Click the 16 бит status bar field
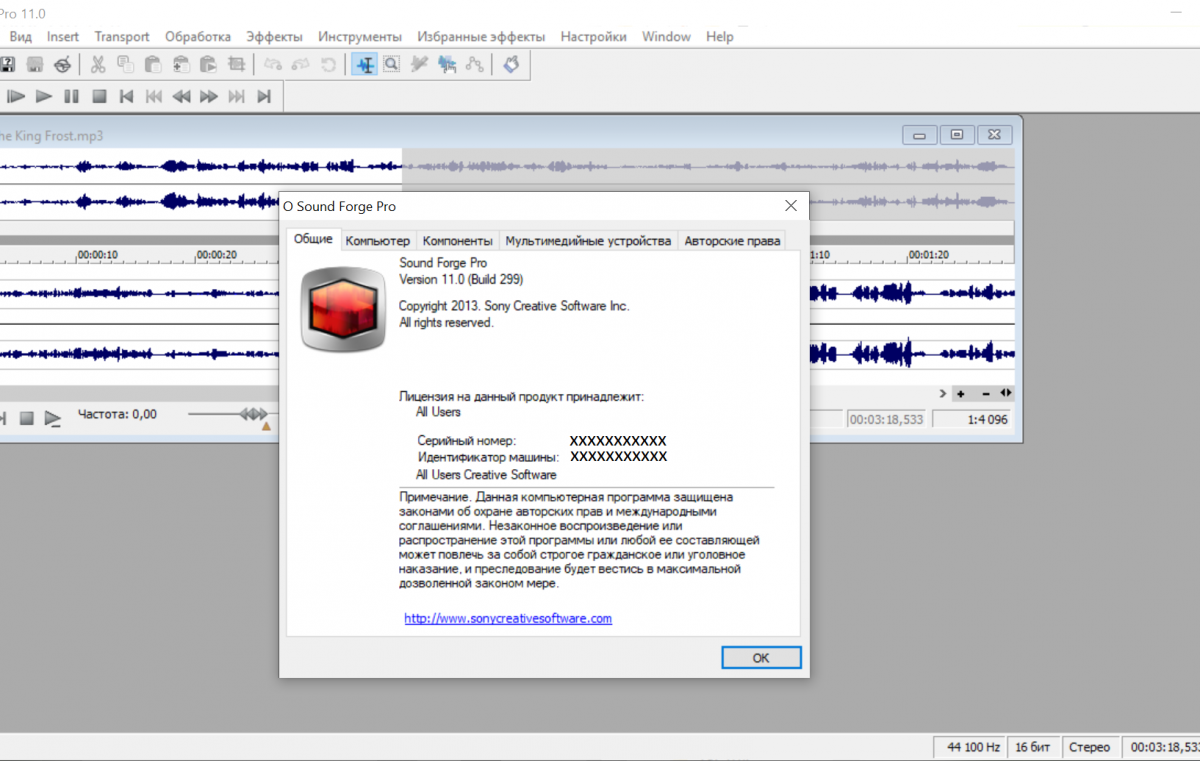This screenshot has height=761, width=1200. [1034, 747]
